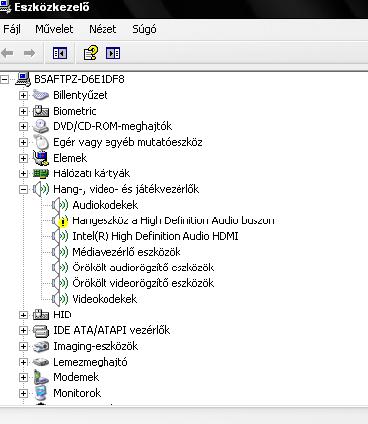This screenshot has width=368, height=424.
Task: Click the camera icon beside Imaging-eszközök
Action: [x=41, y=346]
